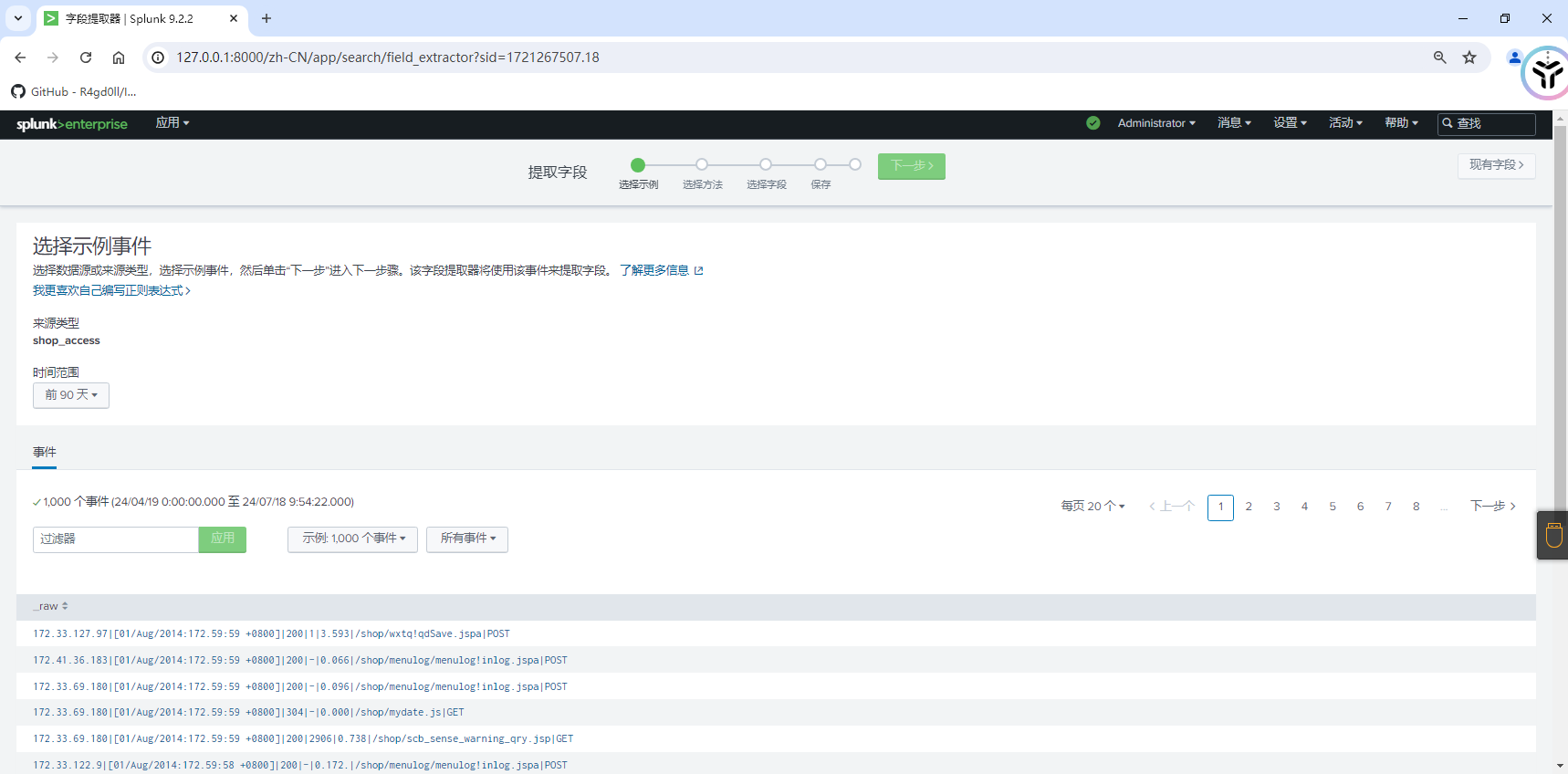The height and width of the screenshot is (774, 1568).
Task: Open the 所有事件 filter dropdown
Action: 467,539
